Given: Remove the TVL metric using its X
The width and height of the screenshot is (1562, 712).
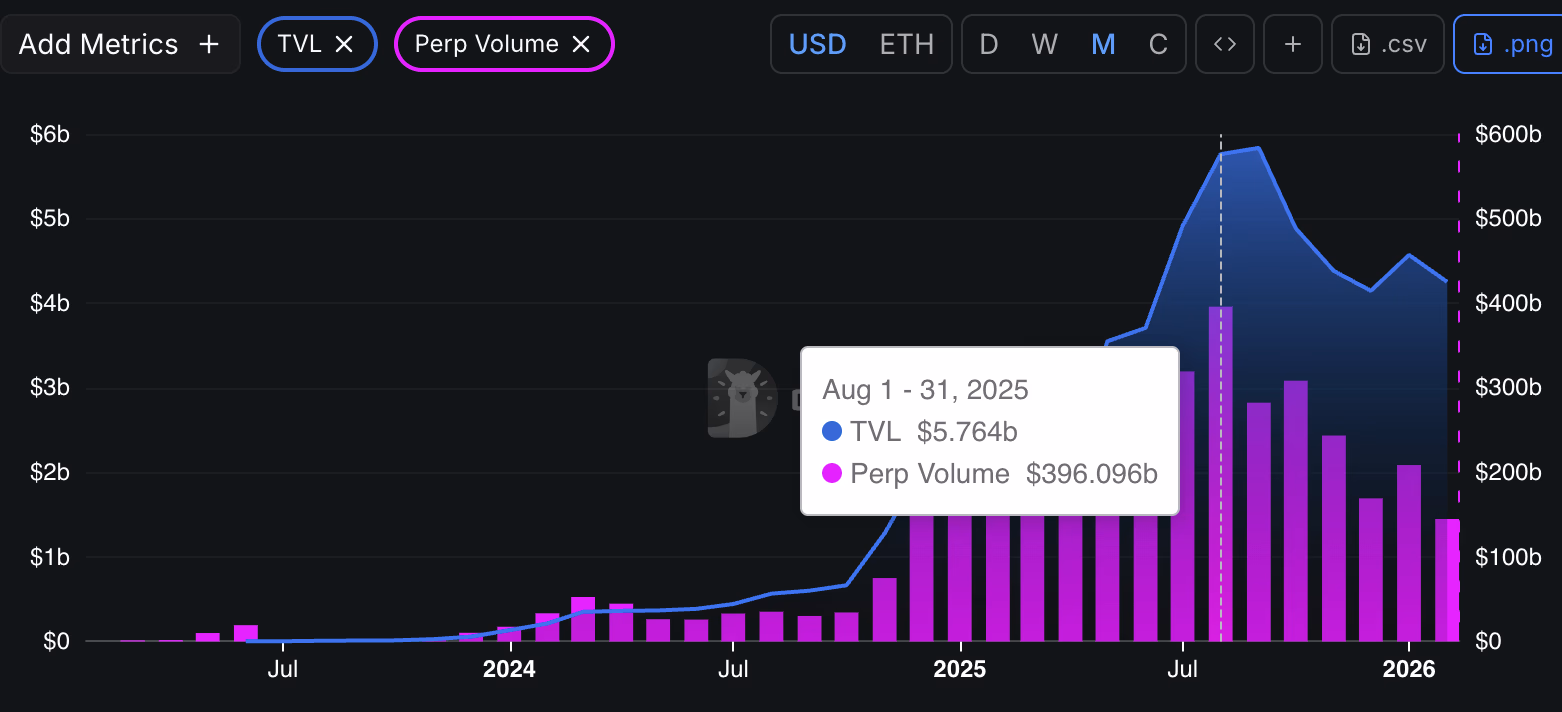Looking at the screenshot, I should (344, 44).
